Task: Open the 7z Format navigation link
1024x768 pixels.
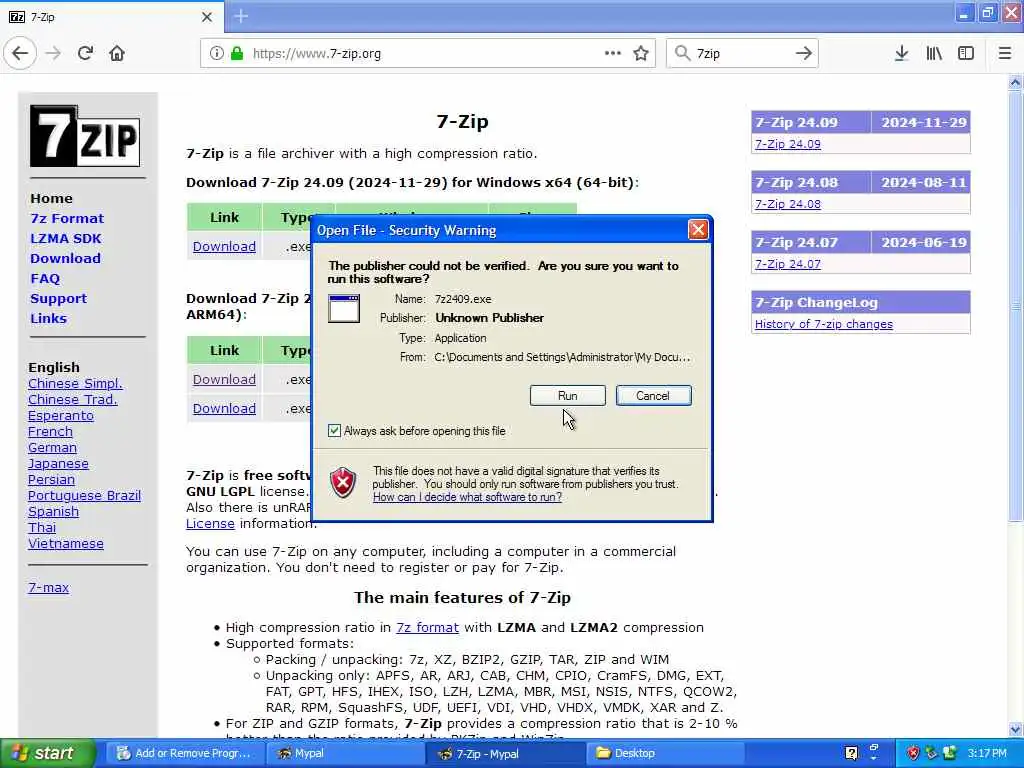Action: [67, 219]
